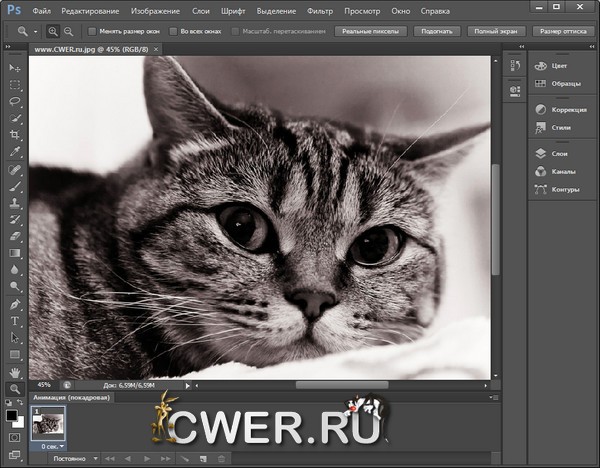This screenshot has height=468, width=600.
Task: Click the foreground black color swatch
Action: click(x=11, y=413)
